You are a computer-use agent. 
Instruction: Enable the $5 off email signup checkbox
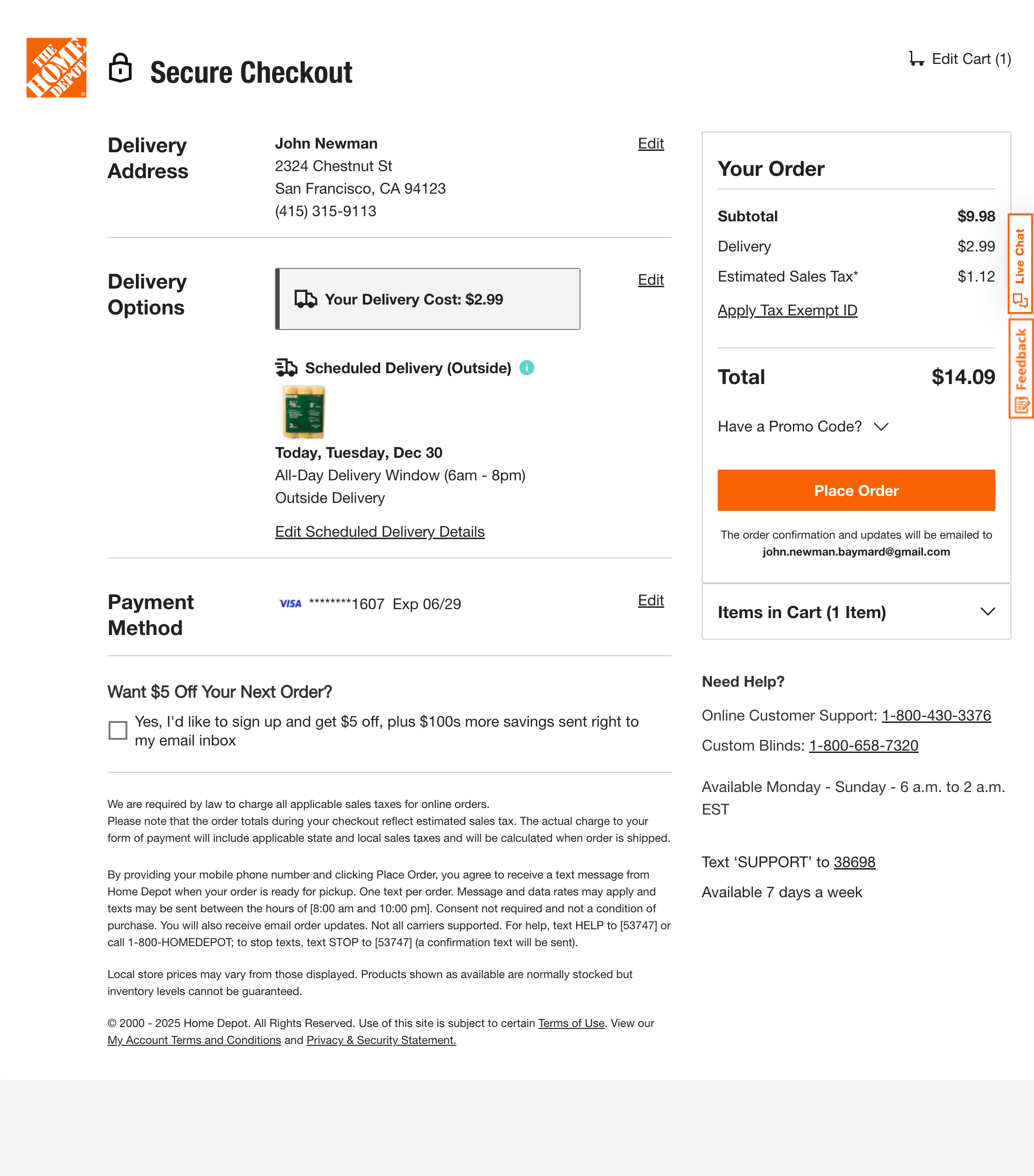tap(117, 729)
